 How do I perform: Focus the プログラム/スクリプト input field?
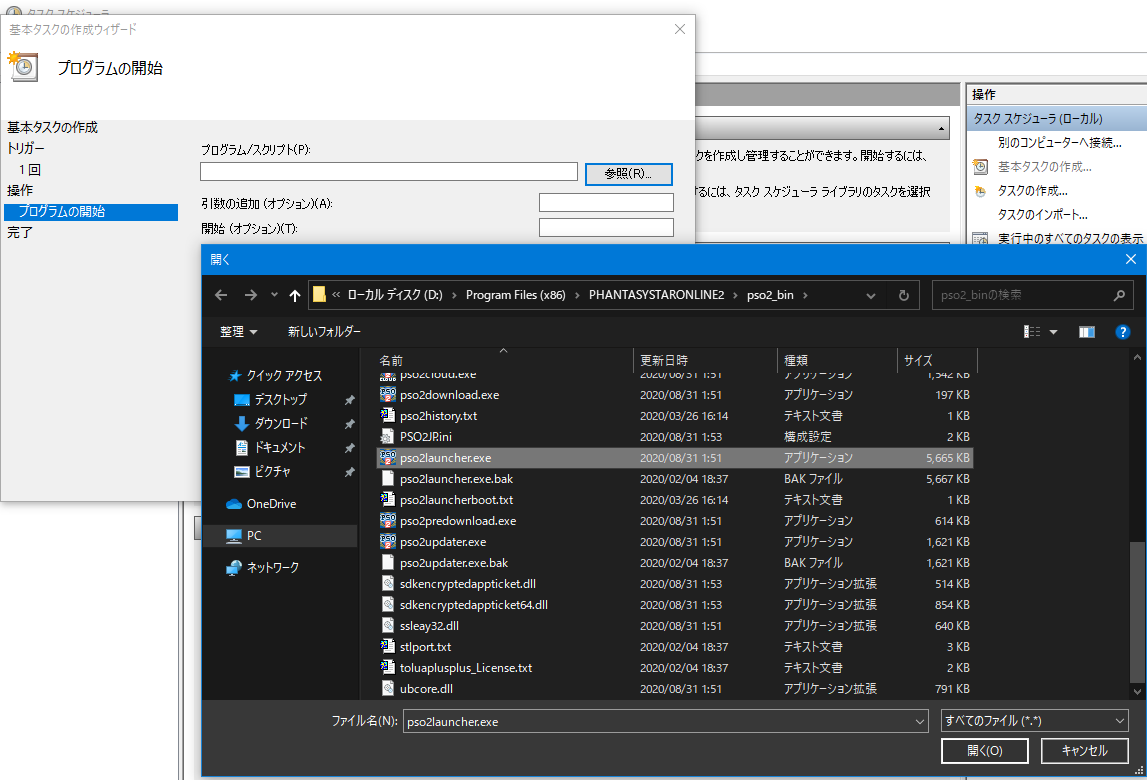click(x=389, y=171)
